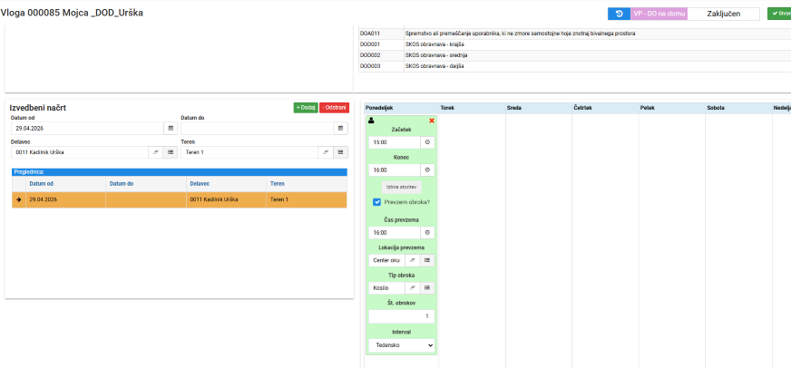The width and height of the screenshot is (791, 368).
Task: Open time picker for Čas prevzema
Action: (x=427, y=233)
